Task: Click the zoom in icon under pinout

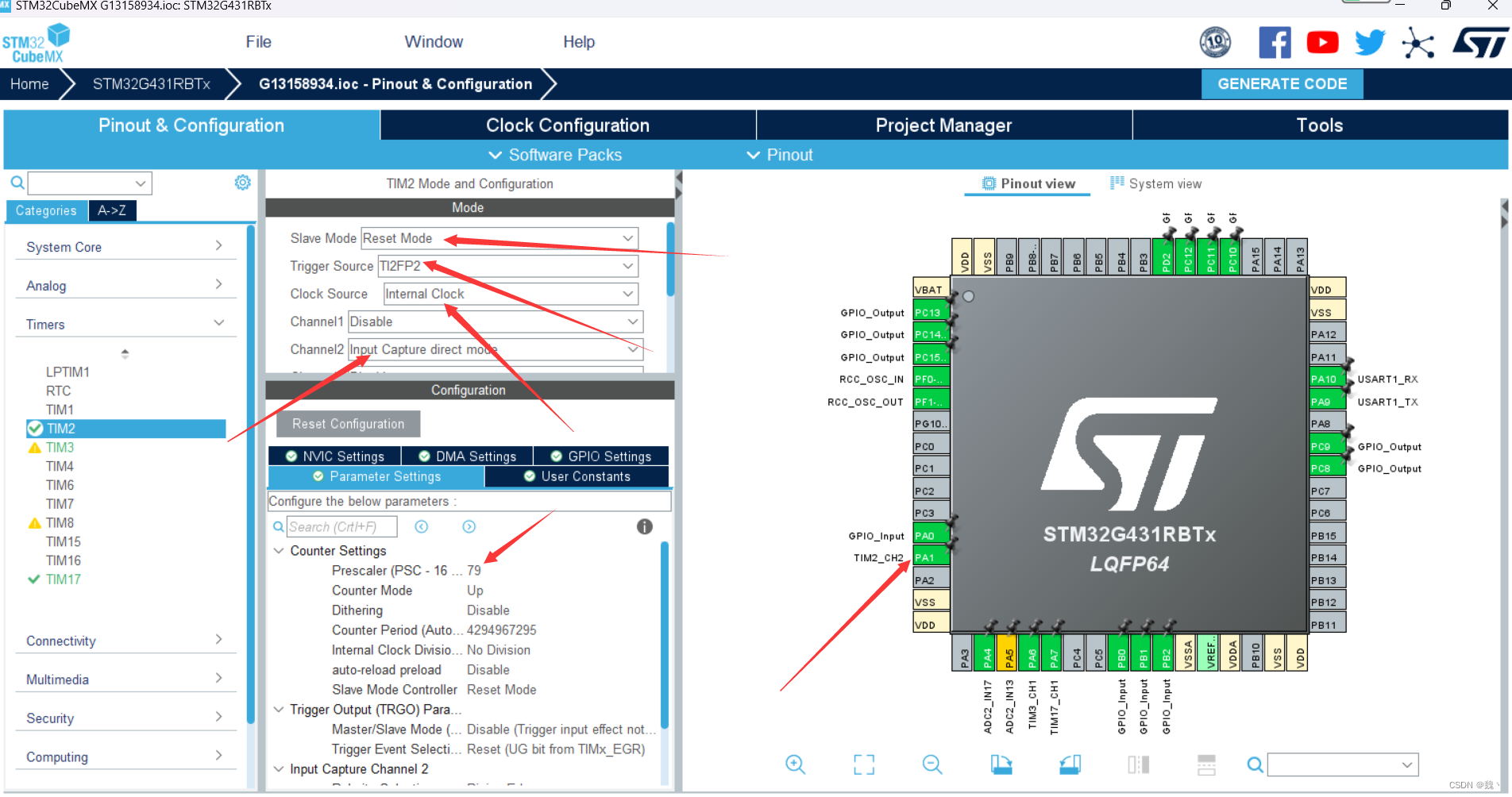Action: click(x=795, y=764)
